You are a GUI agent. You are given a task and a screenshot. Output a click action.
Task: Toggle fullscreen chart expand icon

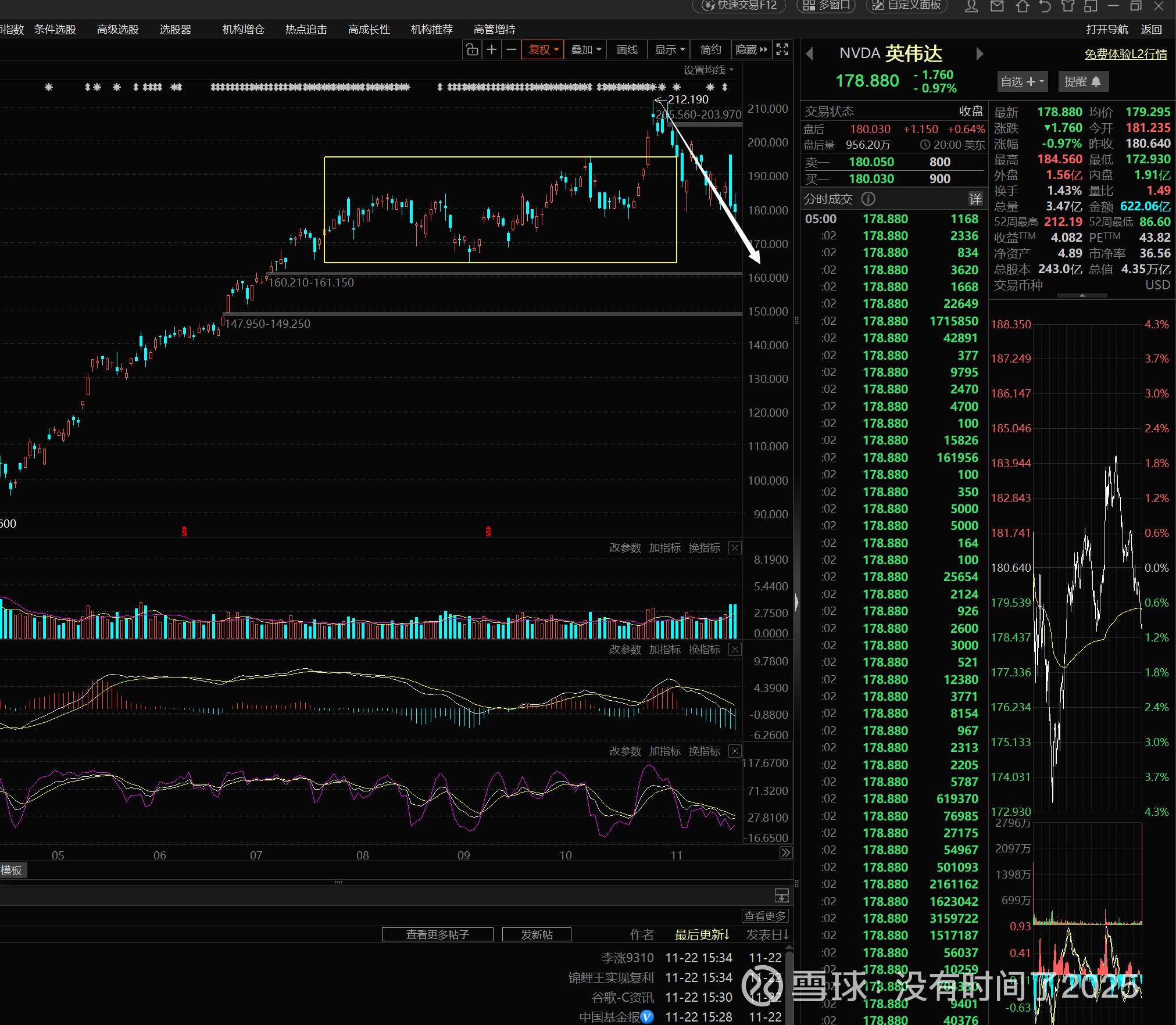pyautogui.click(x=782, y=50)
